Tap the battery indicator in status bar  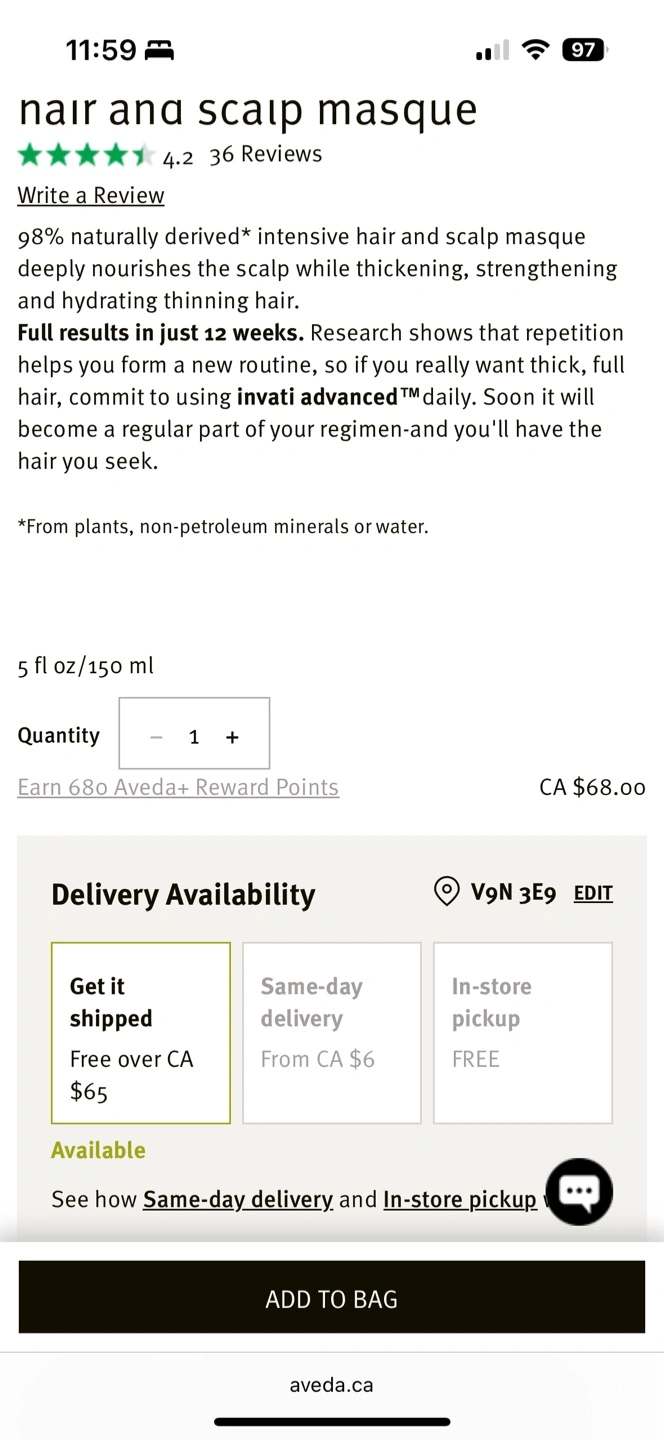[x=584, y=49]
